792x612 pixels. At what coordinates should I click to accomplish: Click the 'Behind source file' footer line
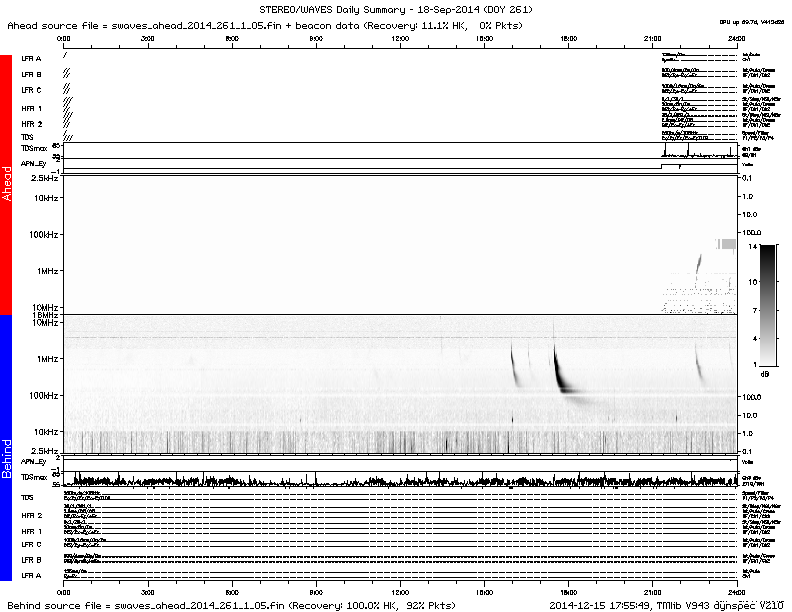click(x=231, y=605)
